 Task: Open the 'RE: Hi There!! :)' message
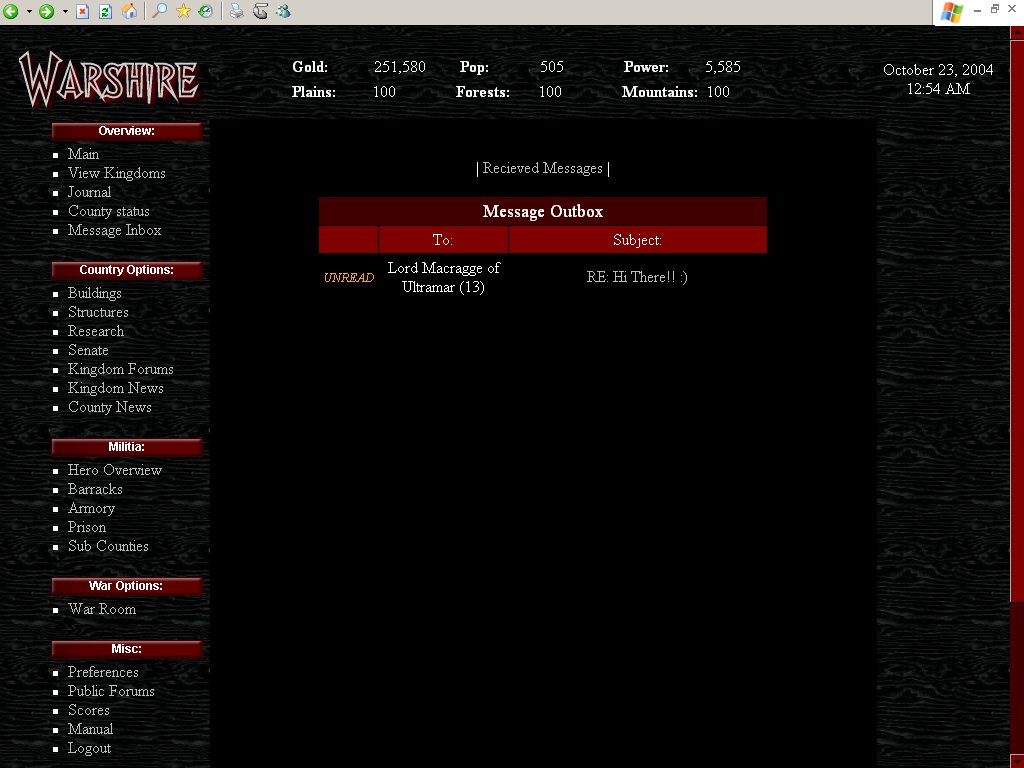pyautogui.click(x=637, y=278)
